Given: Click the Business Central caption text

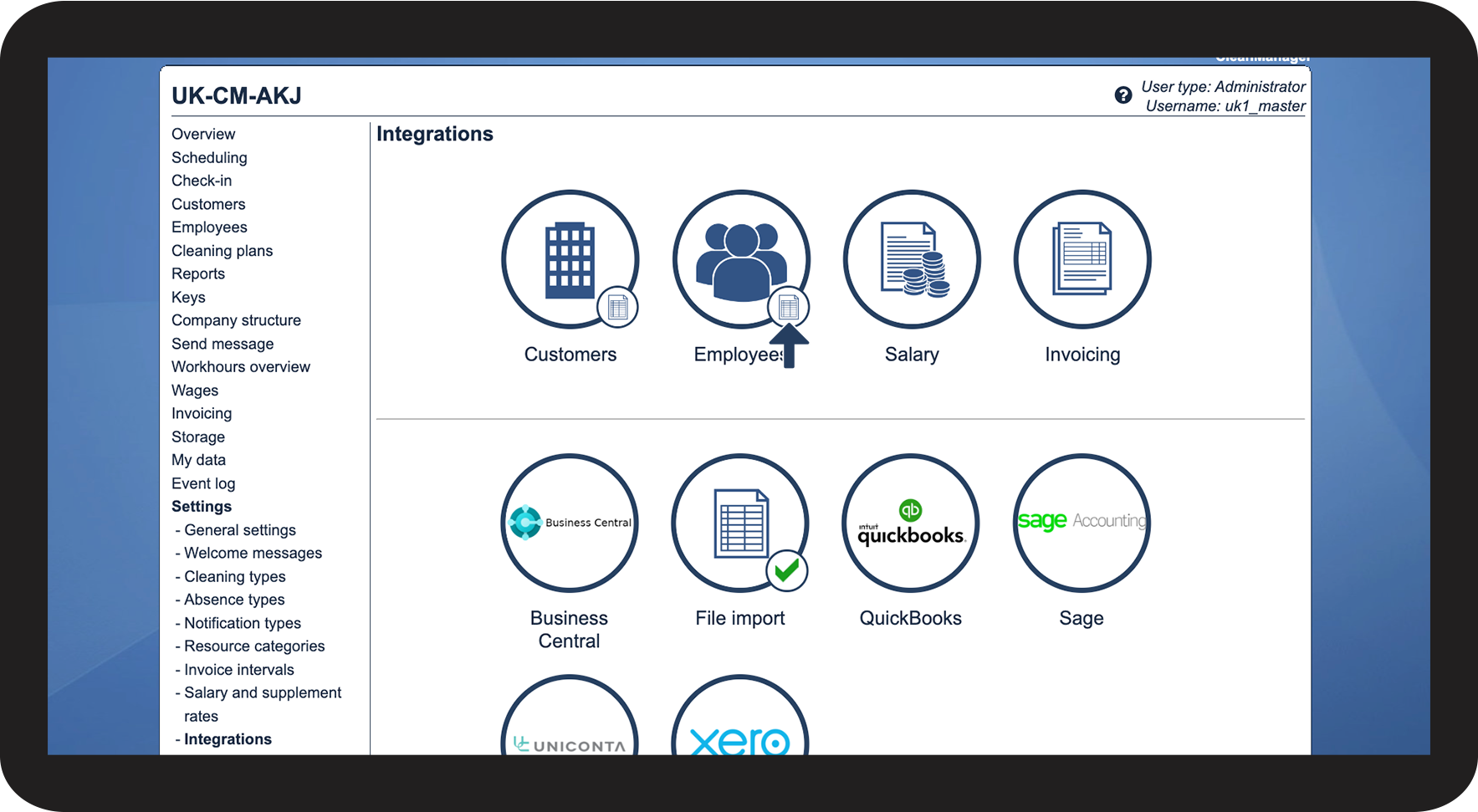Looking at the screenshot, I should click(x=569, y=630).
